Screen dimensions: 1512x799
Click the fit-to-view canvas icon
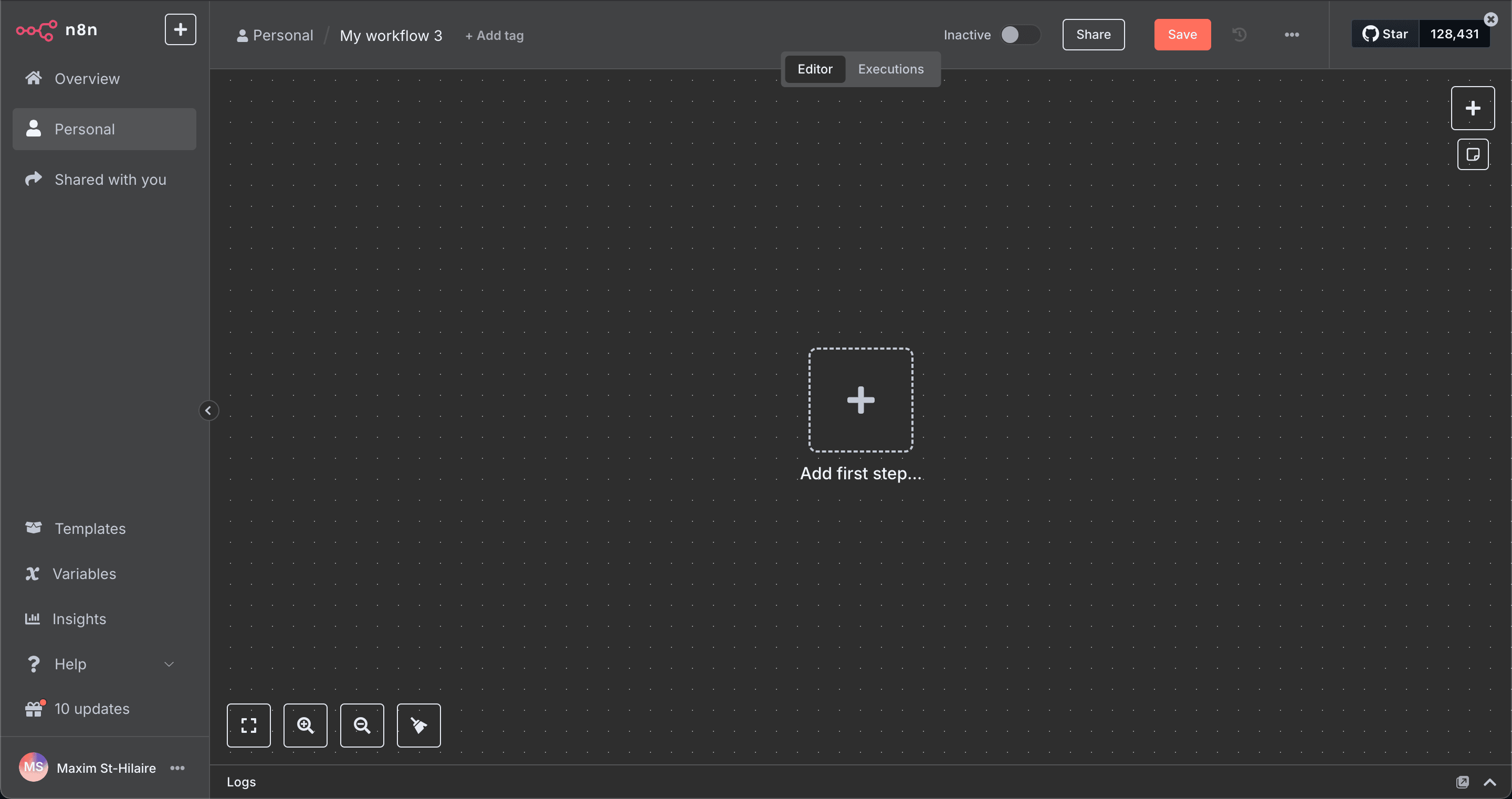[248, 725]
